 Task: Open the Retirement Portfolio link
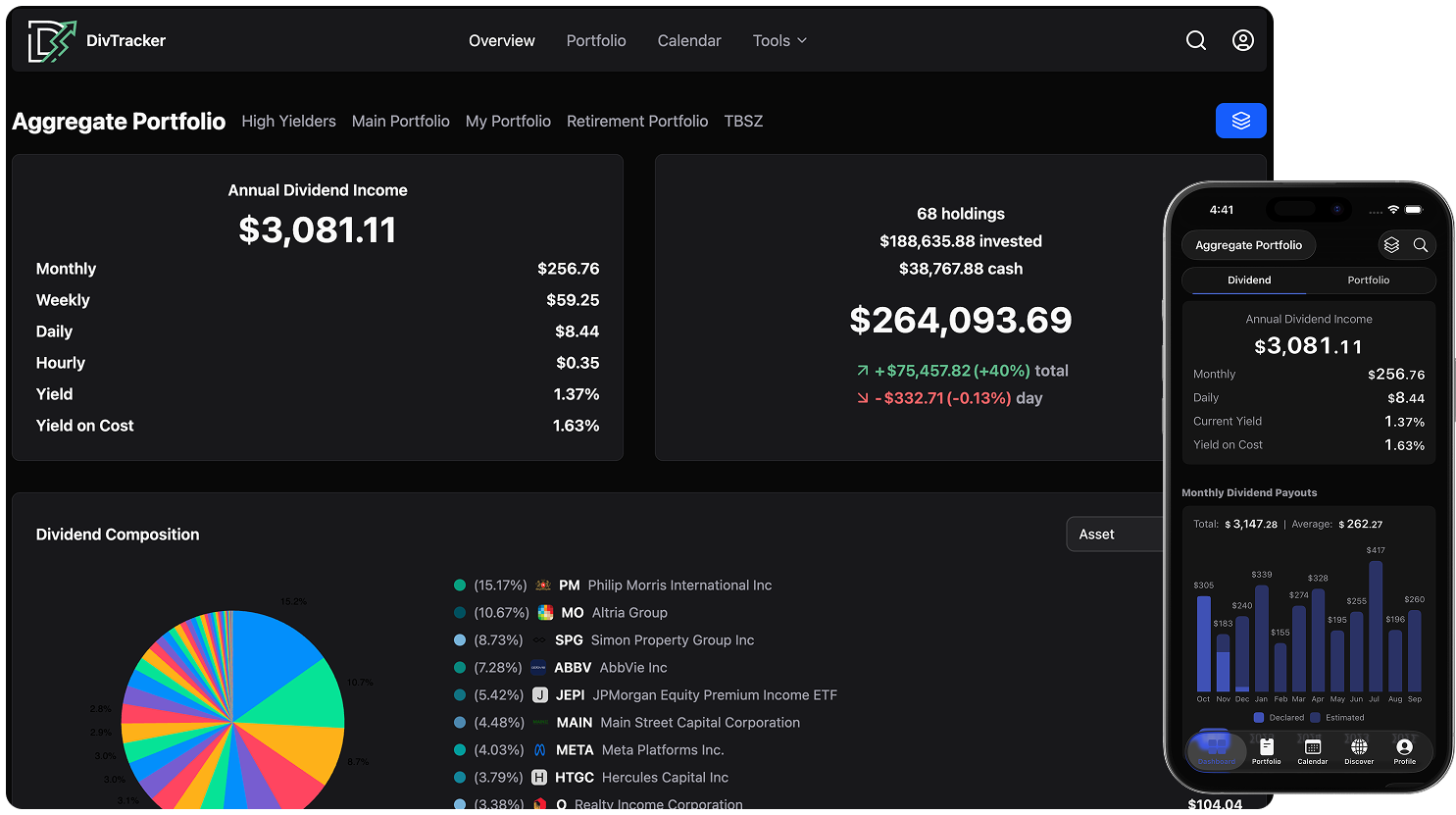coord(637,122)
